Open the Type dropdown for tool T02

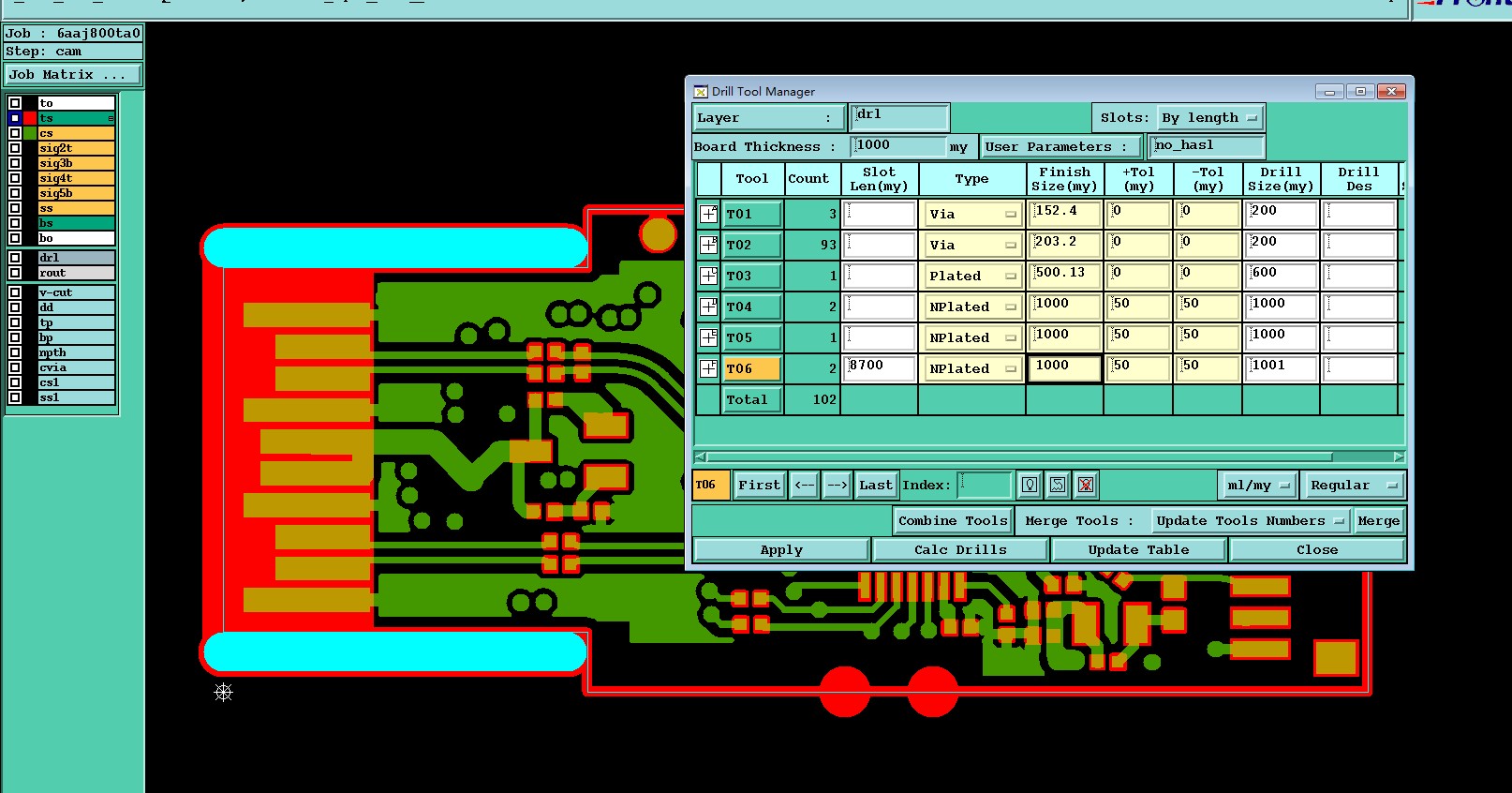[972, 245]
